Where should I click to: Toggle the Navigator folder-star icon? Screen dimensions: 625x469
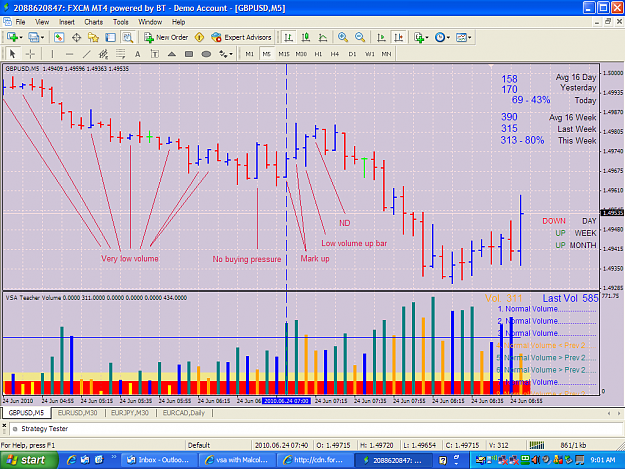pyautogui.click(x=93, y=37)
